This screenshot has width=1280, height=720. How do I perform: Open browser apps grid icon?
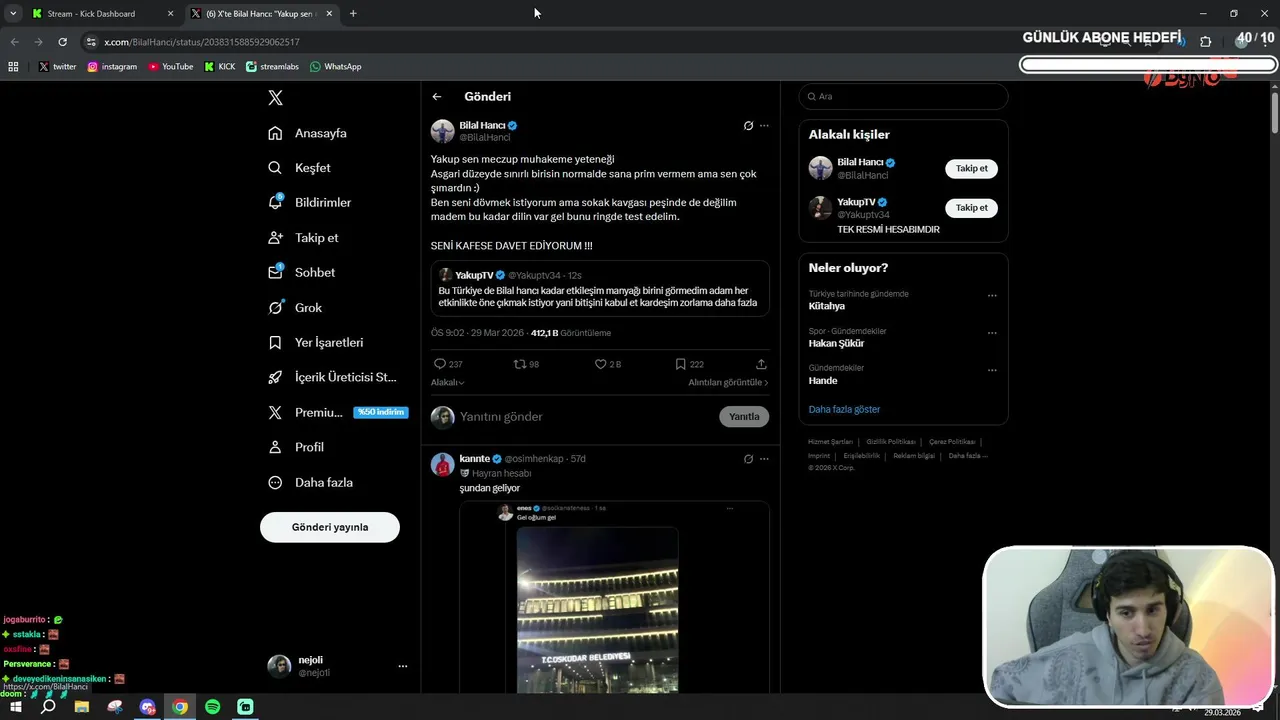[x=13, y=67]
